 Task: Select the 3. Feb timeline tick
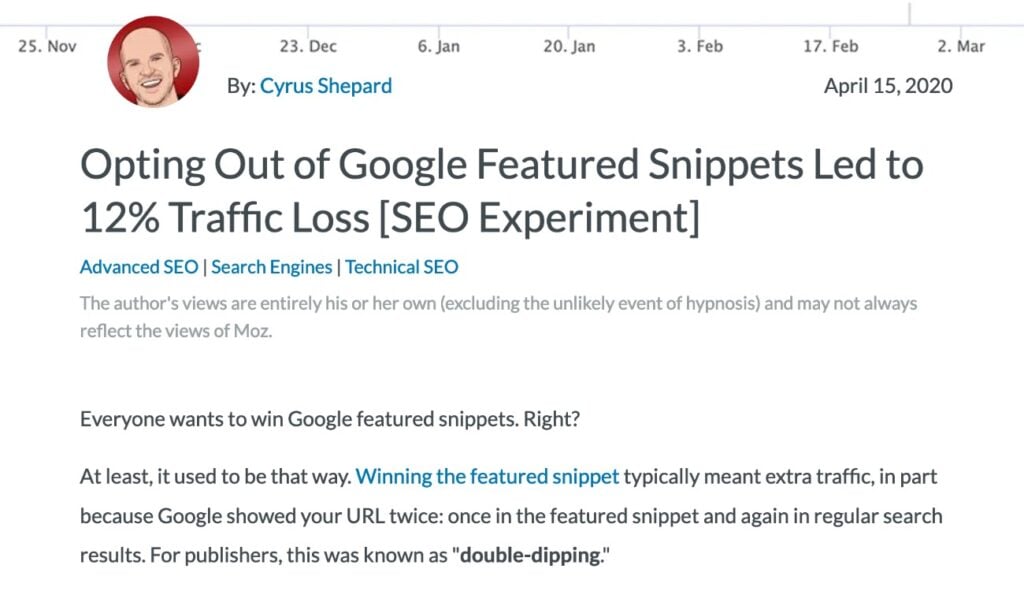[700, 46]
